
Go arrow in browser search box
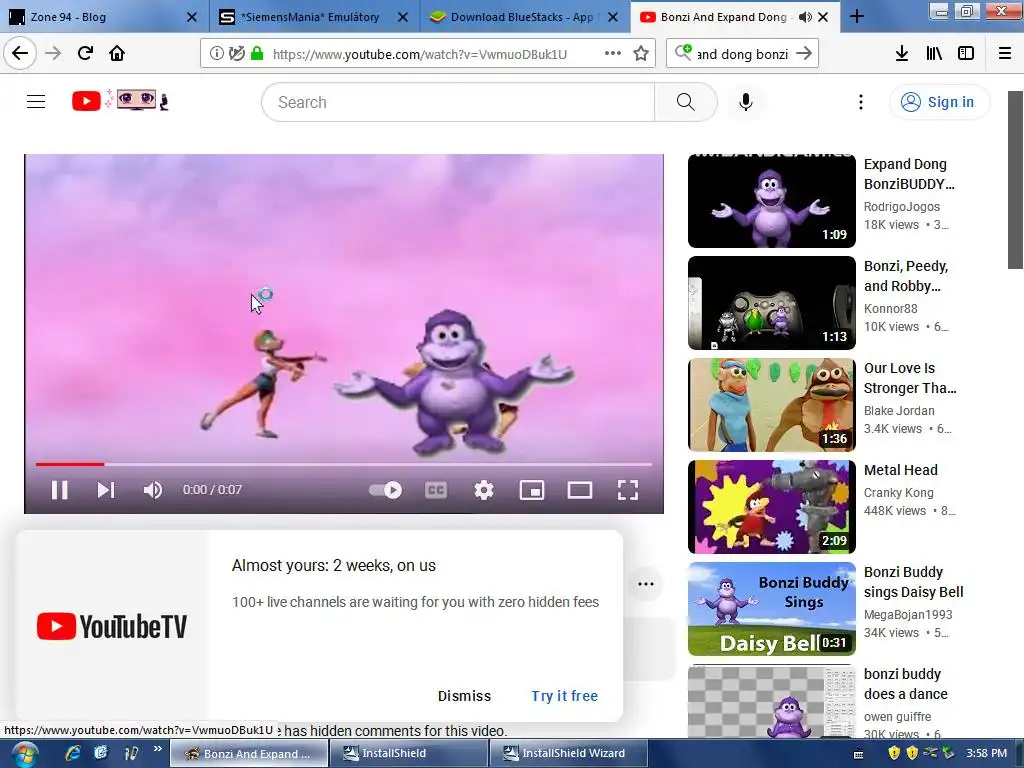coord(804,54)
